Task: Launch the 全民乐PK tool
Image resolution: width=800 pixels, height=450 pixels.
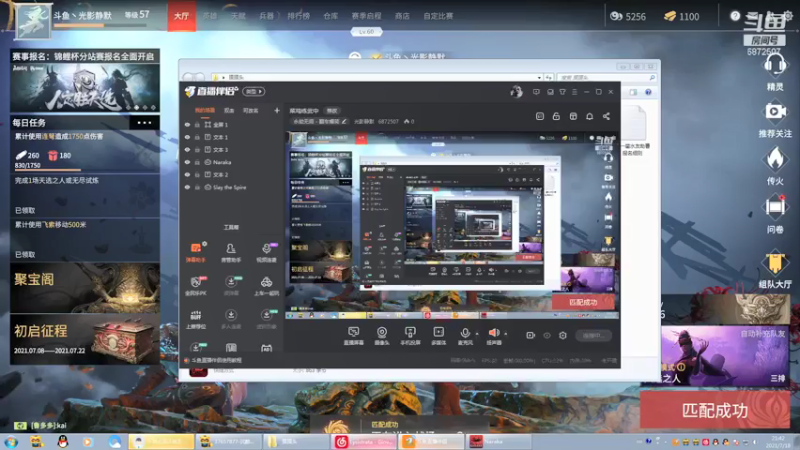Action: [196, 286]
